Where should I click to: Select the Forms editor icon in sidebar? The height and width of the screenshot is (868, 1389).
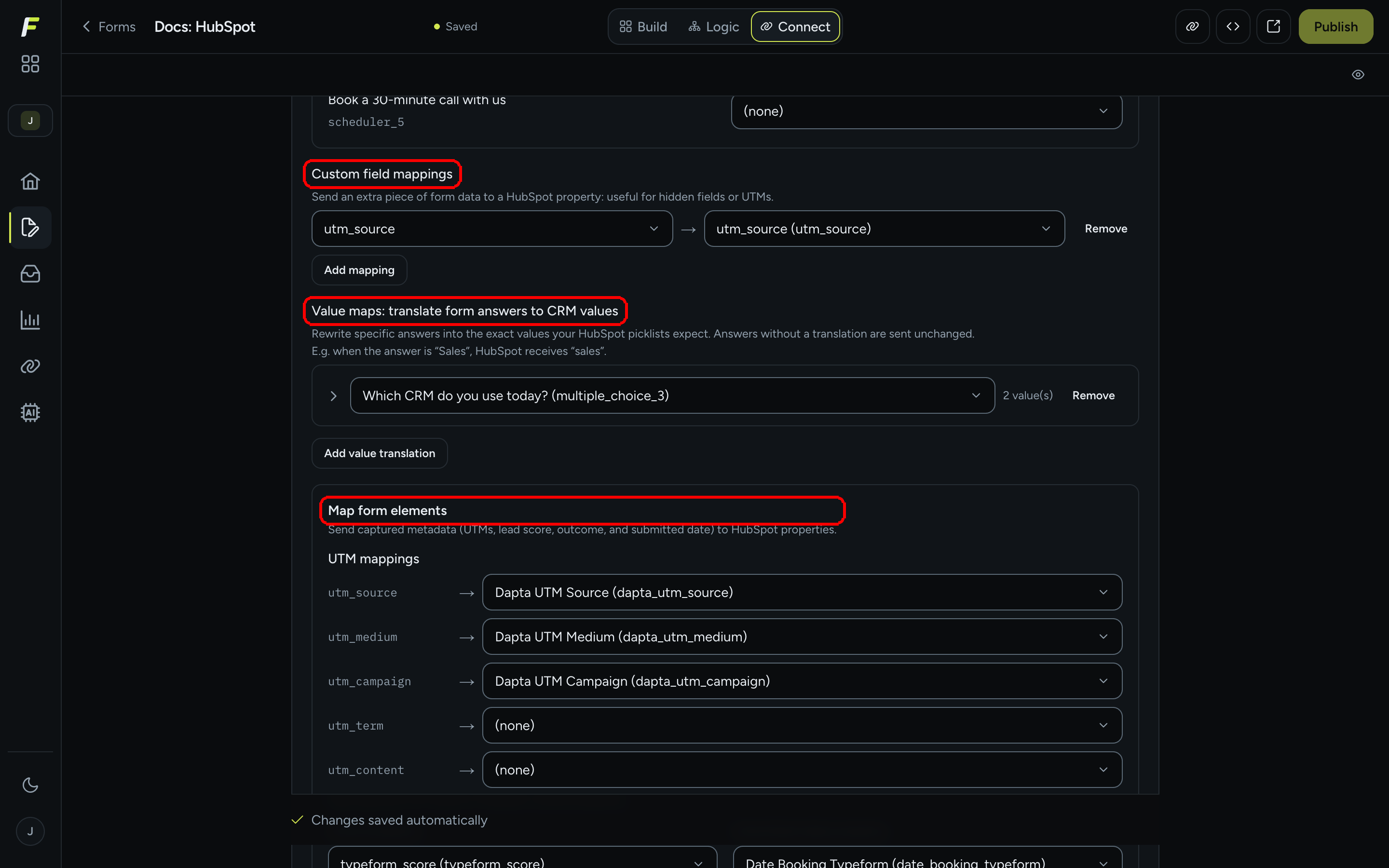(30, 227)
